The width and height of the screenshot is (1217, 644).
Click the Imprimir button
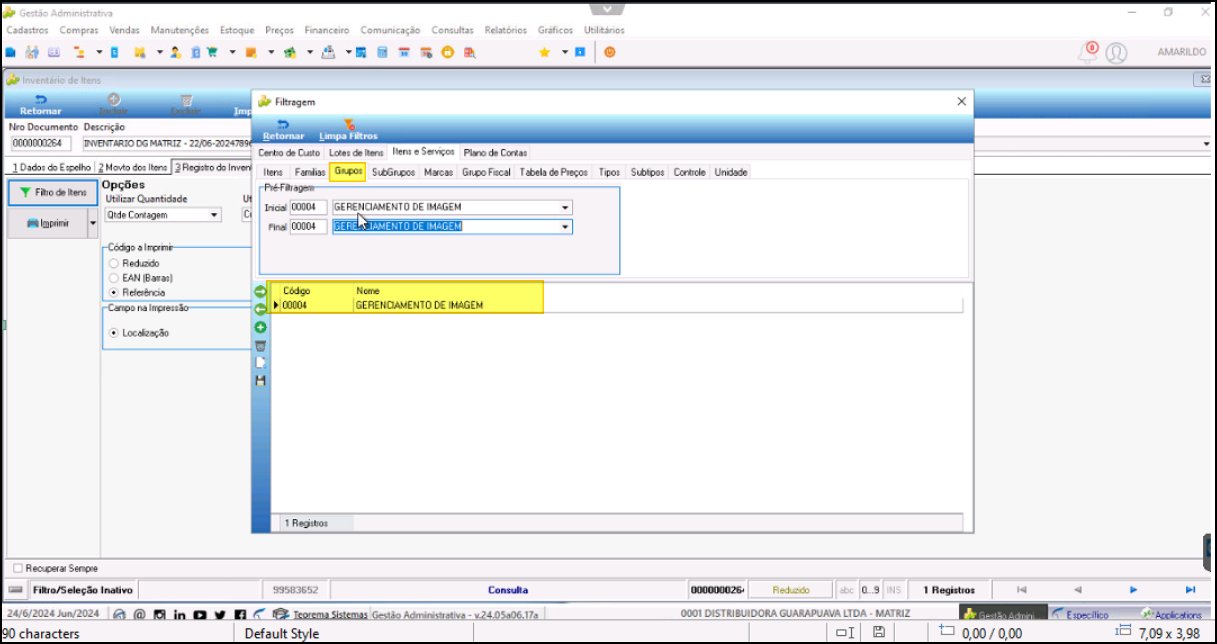coord(48,224)
